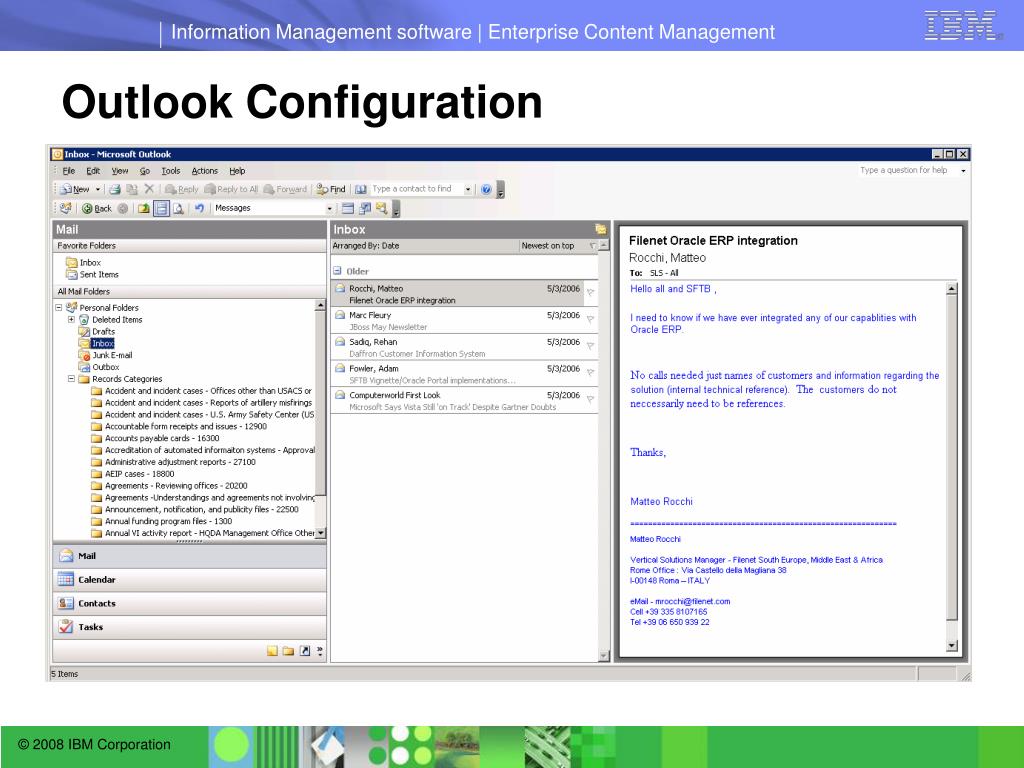Image resolution: width=1024 pixels, height=768 pixels.
Task: Open the Contacts navigation pane
Action: click(189, 603)
